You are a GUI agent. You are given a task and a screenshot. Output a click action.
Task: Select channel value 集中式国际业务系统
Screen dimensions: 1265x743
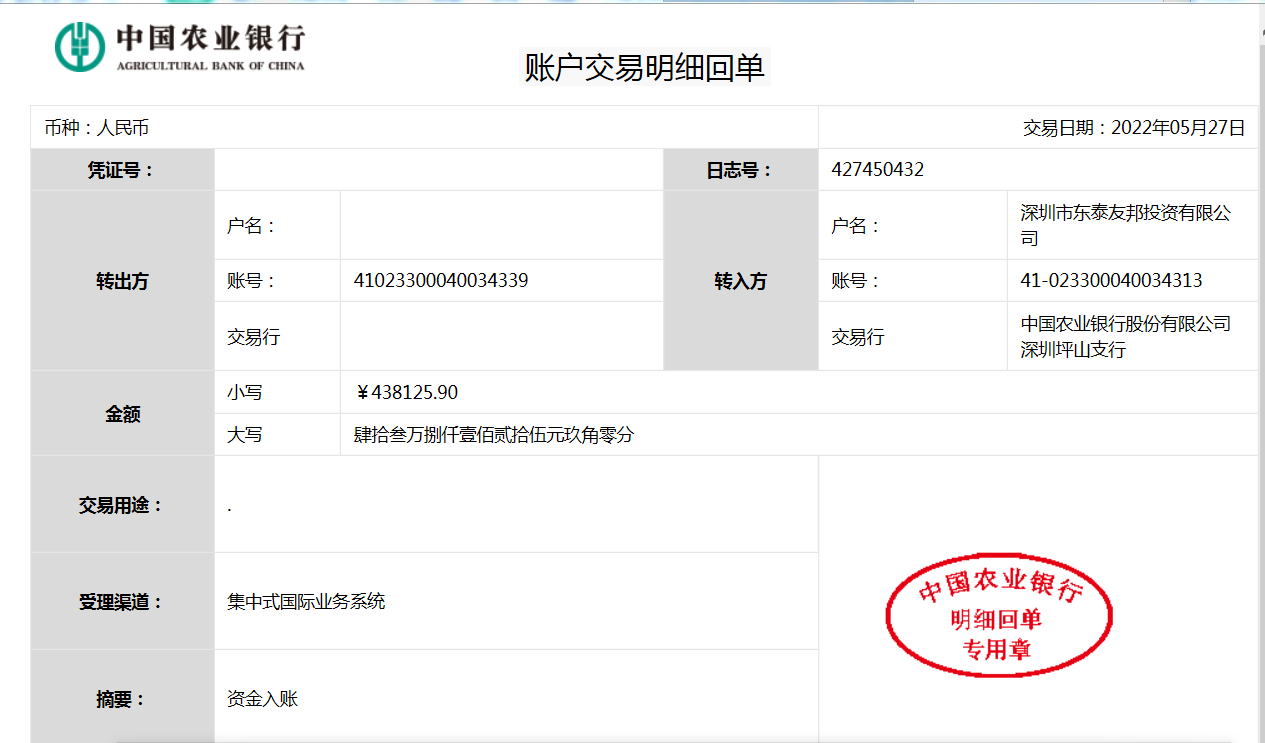pos(306,602)
